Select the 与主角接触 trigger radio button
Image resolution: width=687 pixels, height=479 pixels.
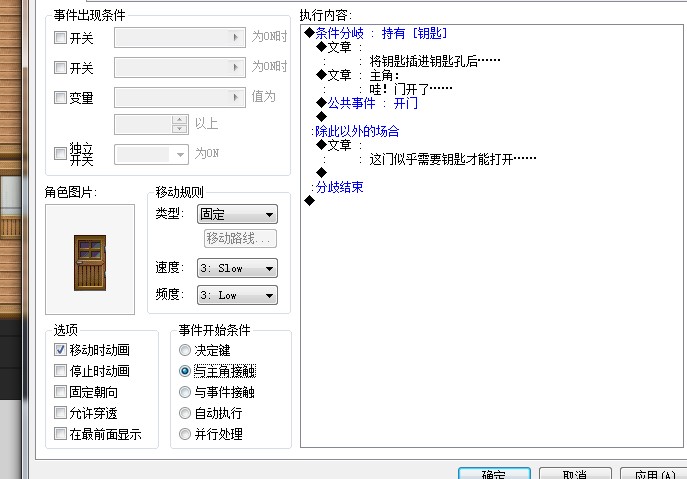pos(185,371)
